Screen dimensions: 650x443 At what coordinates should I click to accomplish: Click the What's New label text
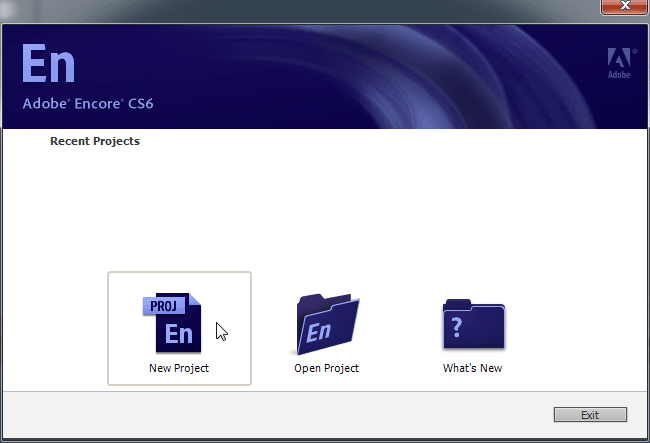pyautogui.click(x=473, y=368)
